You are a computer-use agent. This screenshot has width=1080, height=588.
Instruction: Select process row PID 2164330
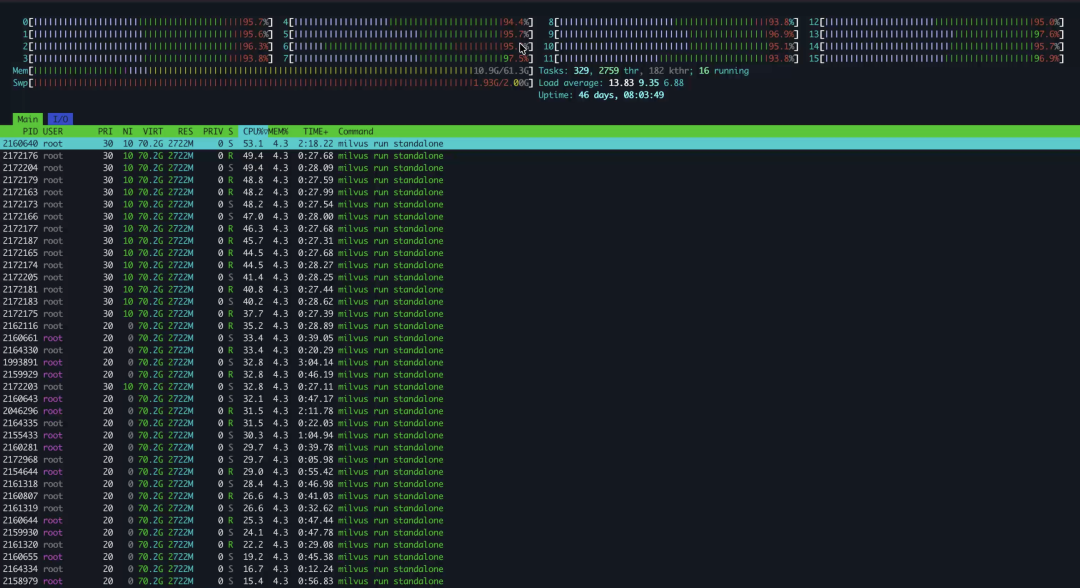click(x=540, y=350)
